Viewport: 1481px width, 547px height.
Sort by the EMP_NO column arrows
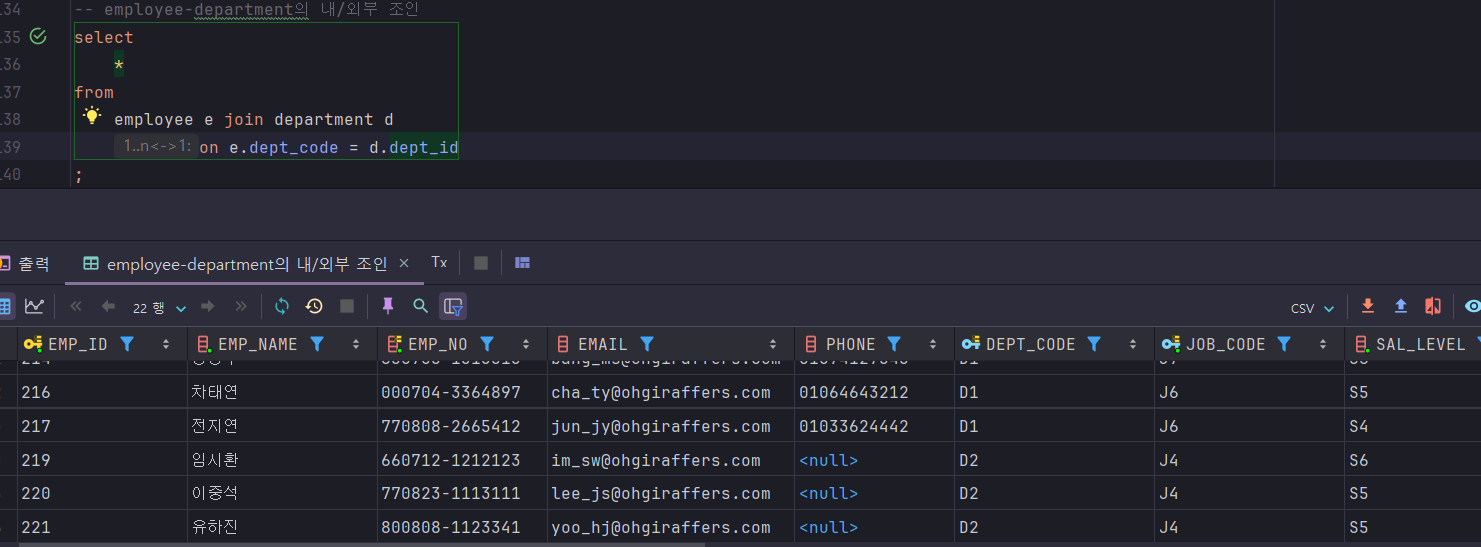click(526, 344)
